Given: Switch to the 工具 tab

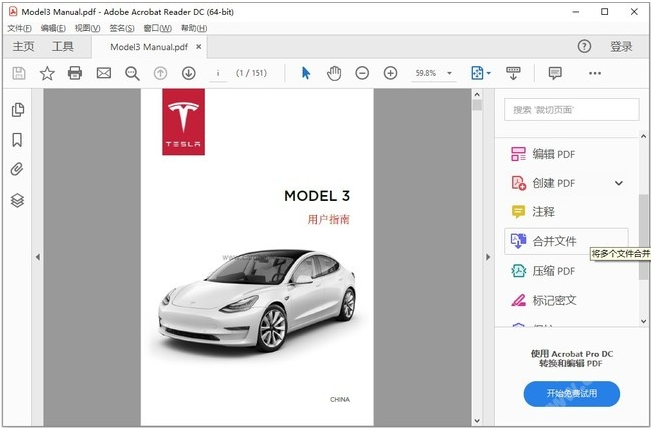Looking at the screenshot, I should tap(63, 46).
